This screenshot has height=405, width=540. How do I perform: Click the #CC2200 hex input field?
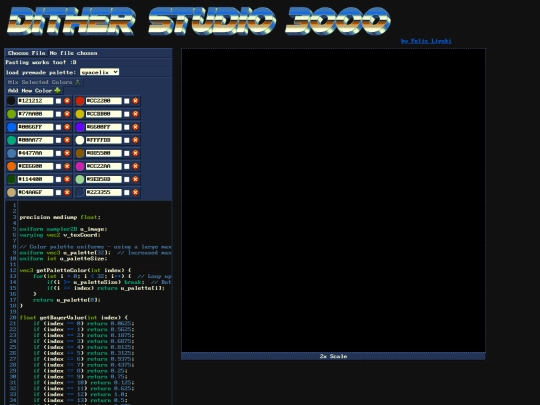(x=104, y=101)
